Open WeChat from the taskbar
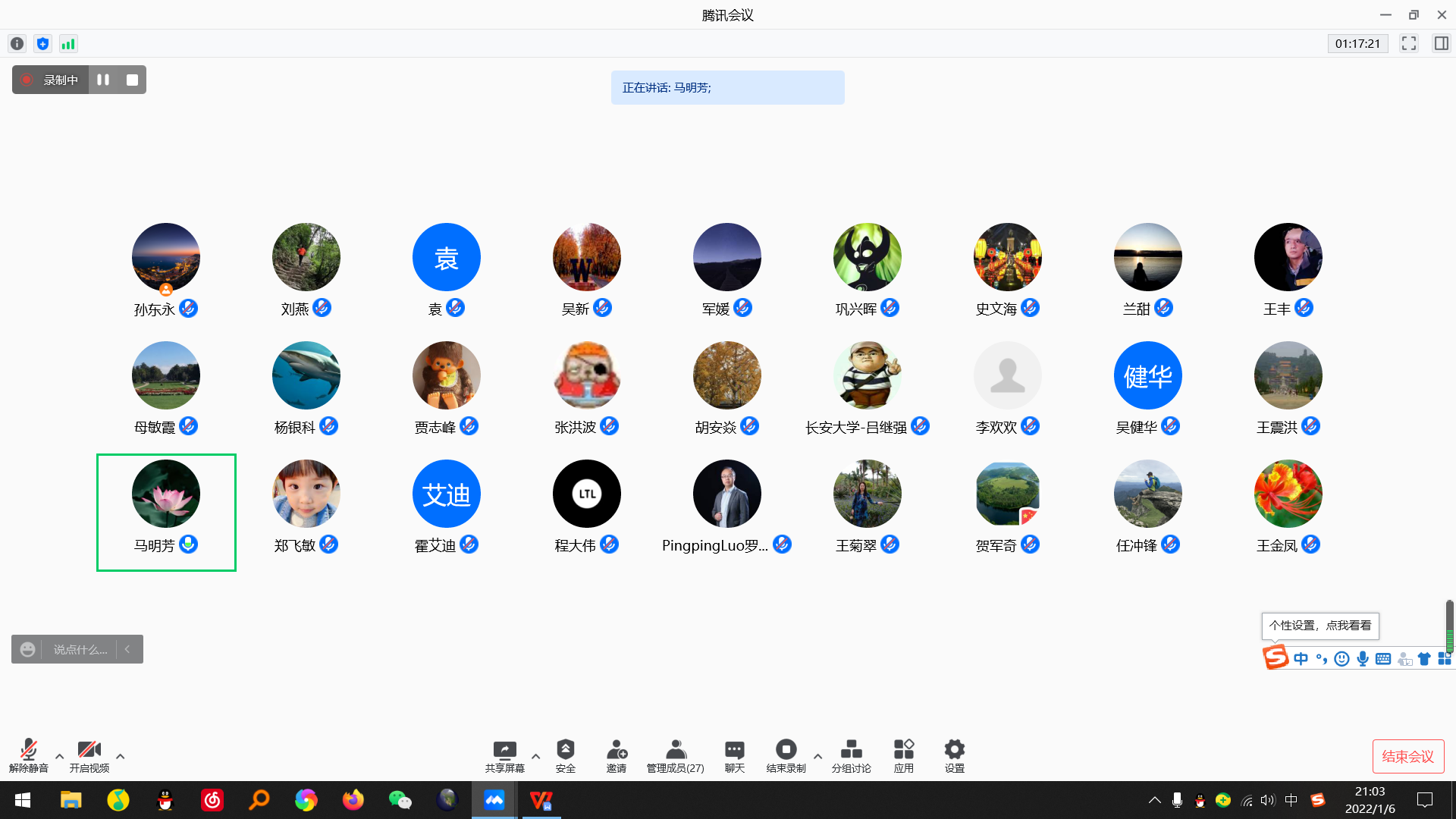 [x=400, y=800]
